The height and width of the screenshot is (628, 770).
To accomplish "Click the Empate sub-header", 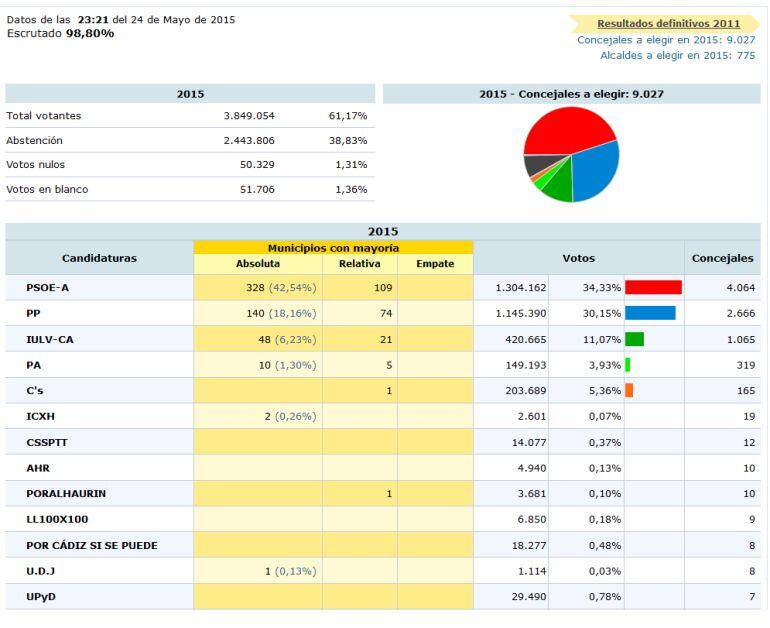I will (433, 265).
